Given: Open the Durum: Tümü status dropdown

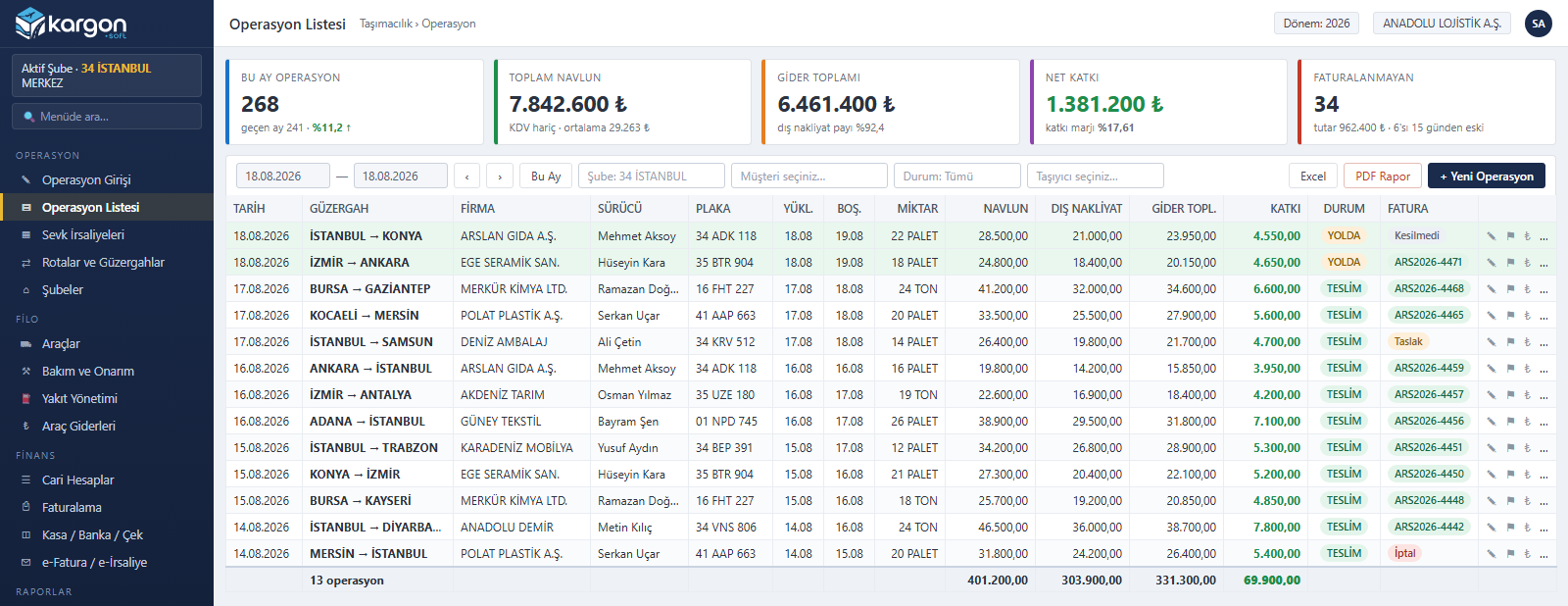Looking at the screenshot, I should coord(957,177).
